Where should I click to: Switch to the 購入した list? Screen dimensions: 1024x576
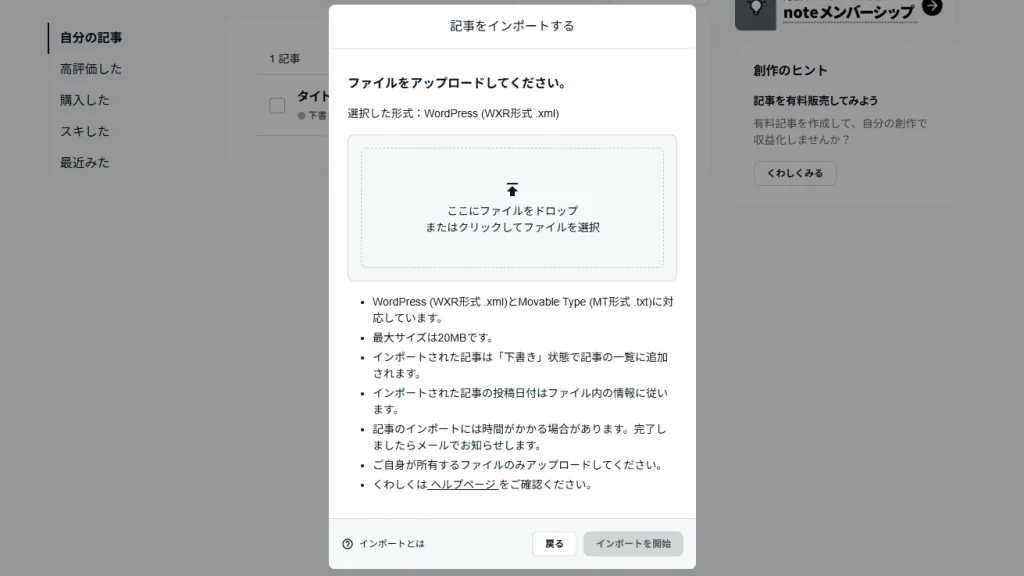tap(84, 99)
